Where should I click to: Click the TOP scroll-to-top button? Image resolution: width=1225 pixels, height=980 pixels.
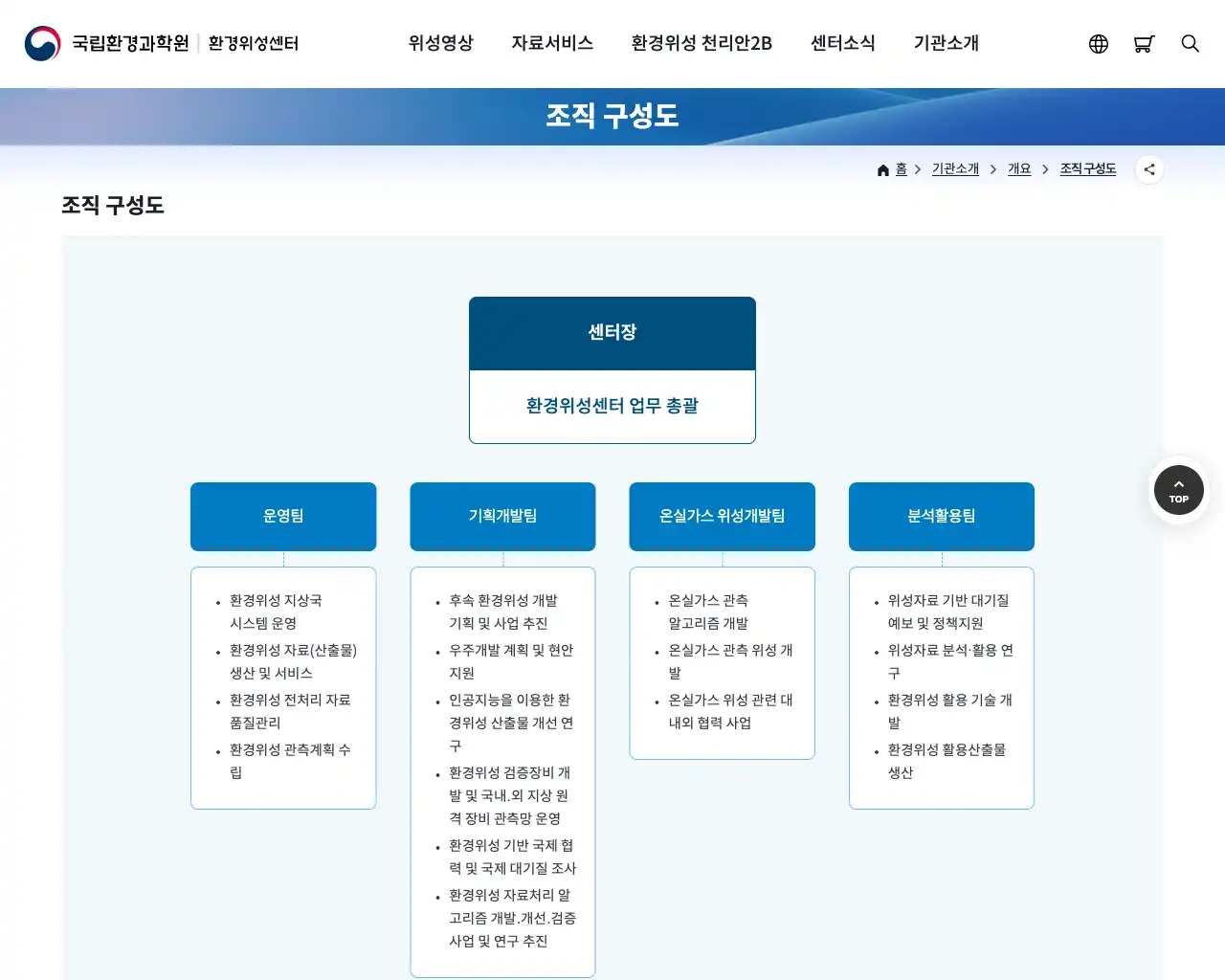coord(1179,489)
